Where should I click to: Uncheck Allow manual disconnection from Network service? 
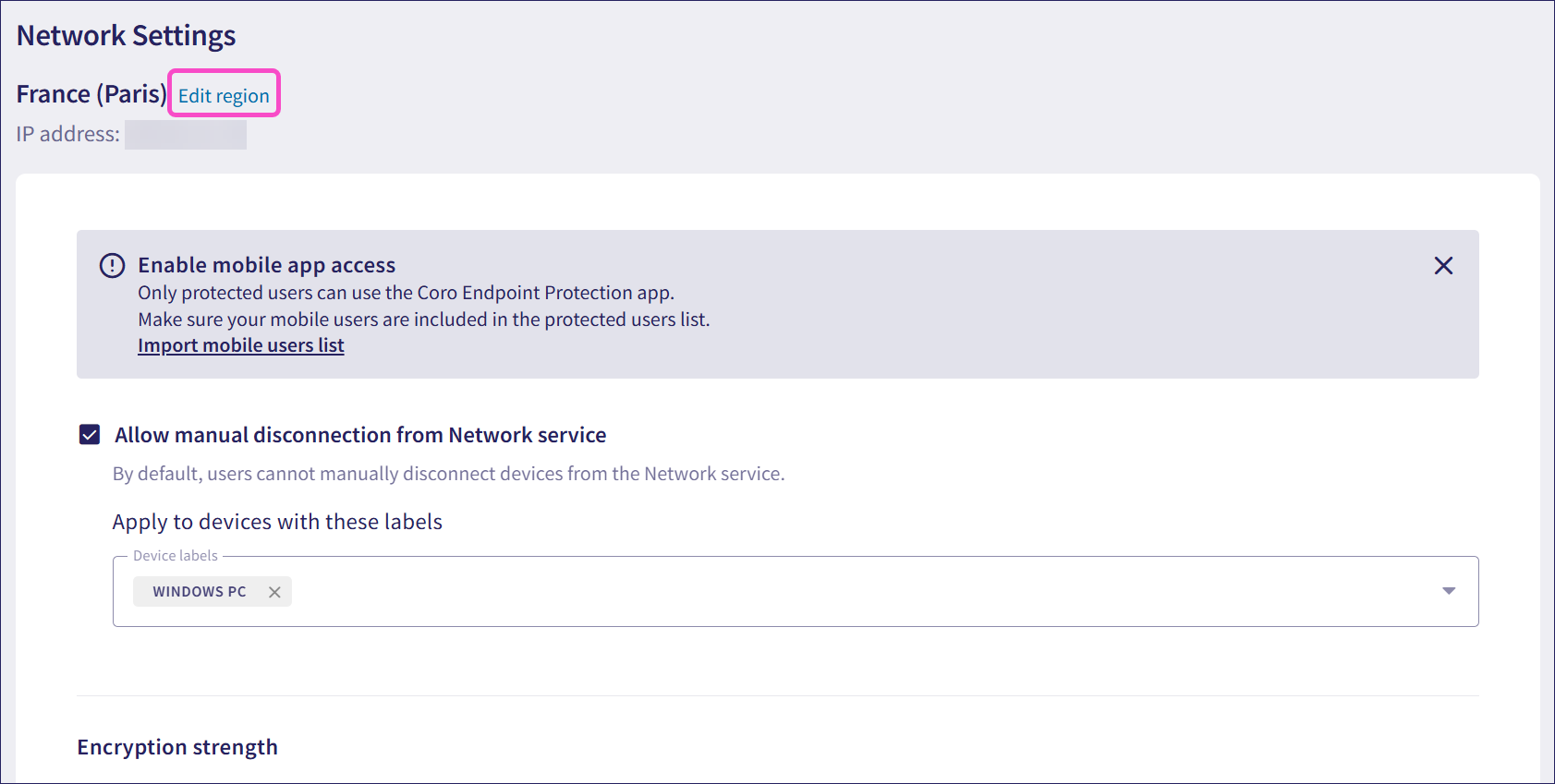tap(90, 435)
